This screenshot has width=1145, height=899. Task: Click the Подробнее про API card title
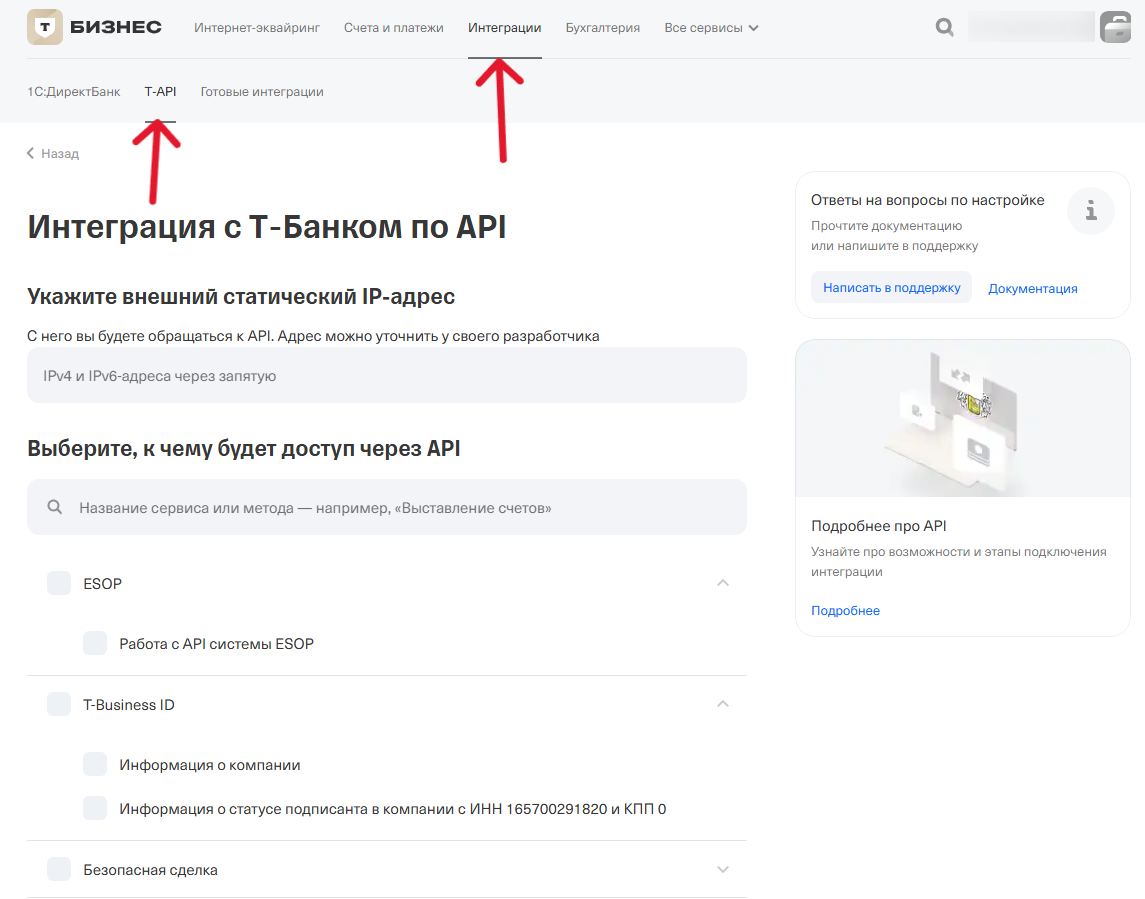(878, 526)
